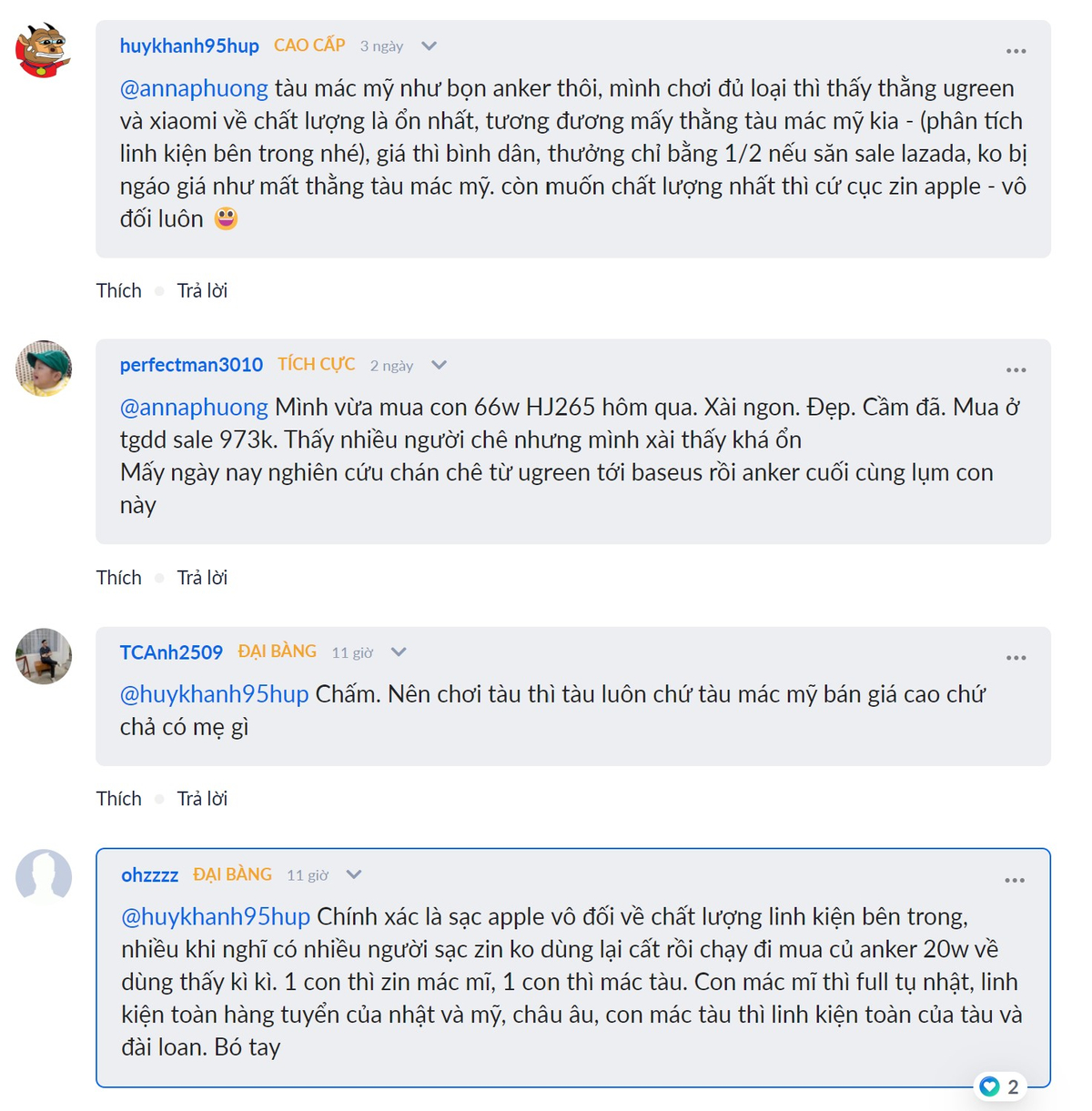Open more options for TCAnh2509's comment

pyautogui.click(x=1016, y=658)
